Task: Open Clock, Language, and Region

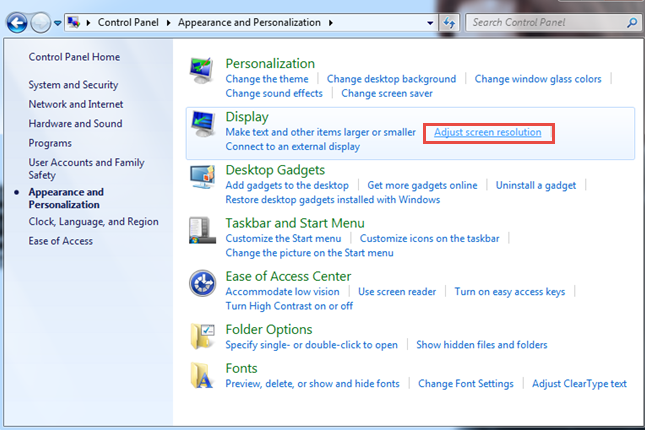Action: [x=93, y=222]
